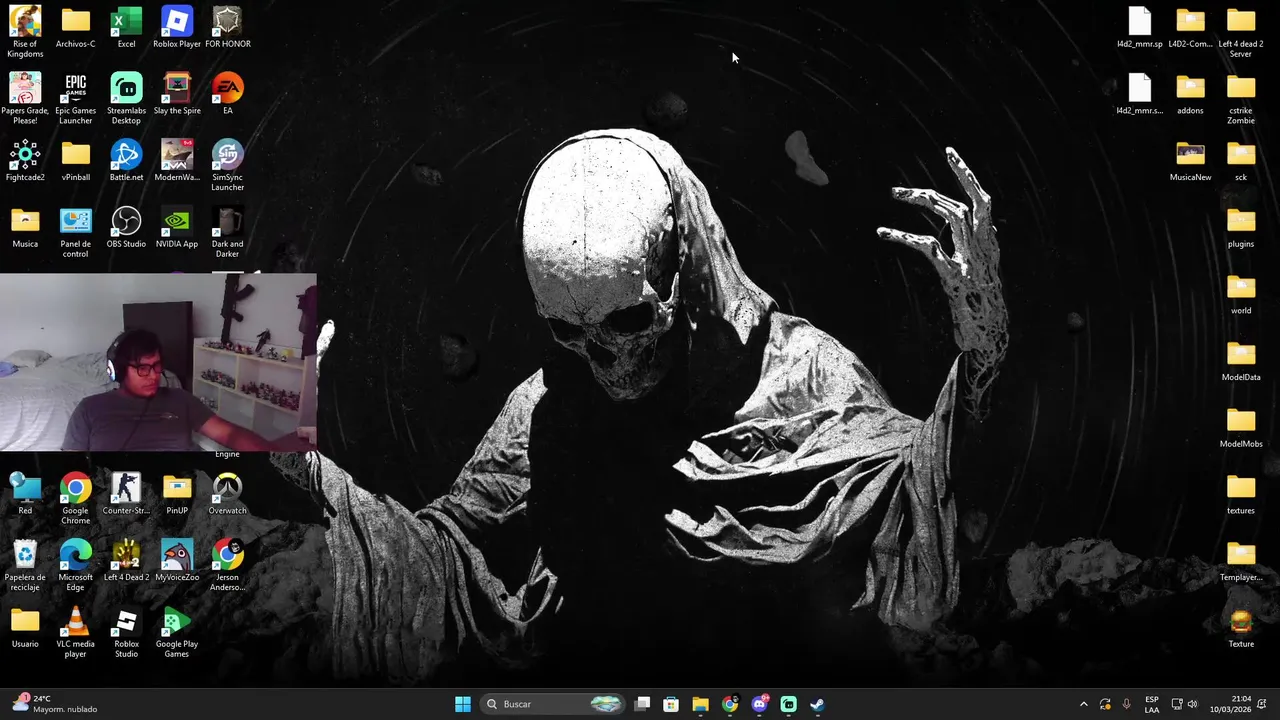Open the Windows Start menu

tap(463, 704)
